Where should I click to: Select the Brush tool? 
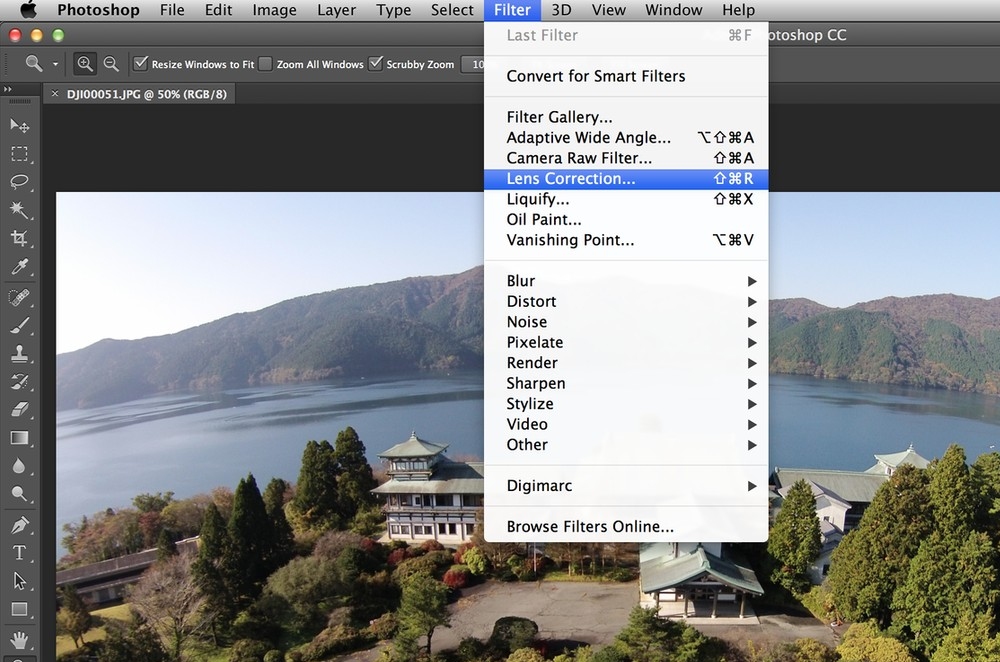tap(20, 325)
